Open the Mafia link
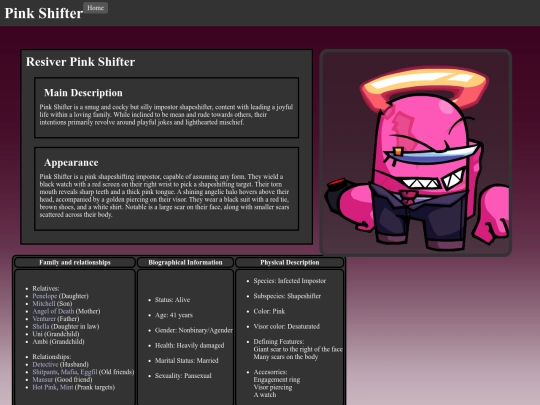Viewport: 540px width, 405px height. pos(69,372)
